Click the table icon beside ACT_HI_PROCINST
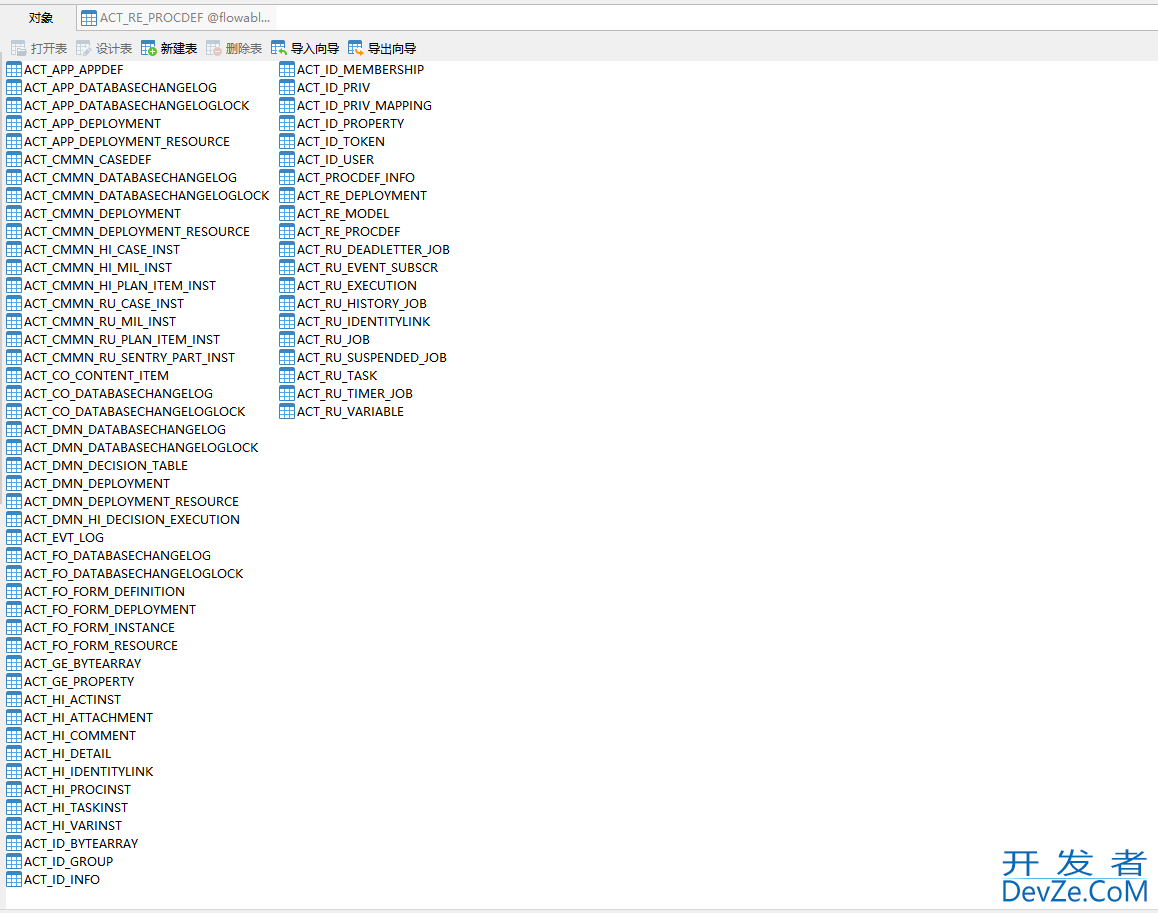Screen dimensions: 1158x913 click(14, 790)
